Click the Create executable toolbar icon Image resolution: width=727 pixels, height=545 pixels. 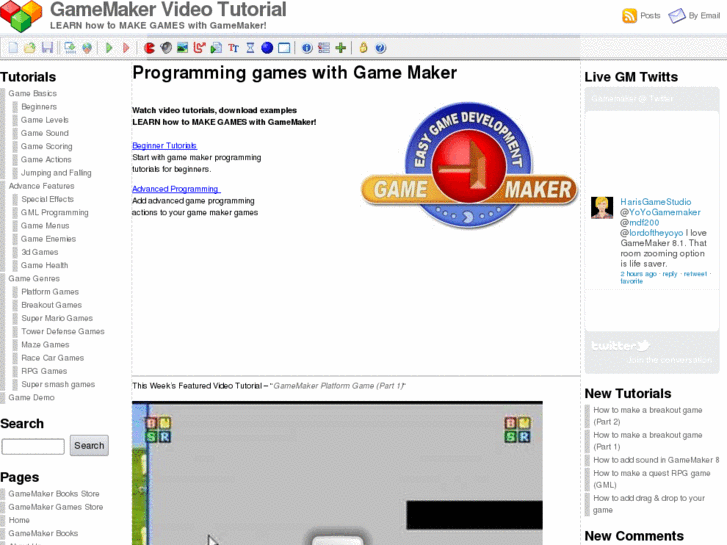70,48
